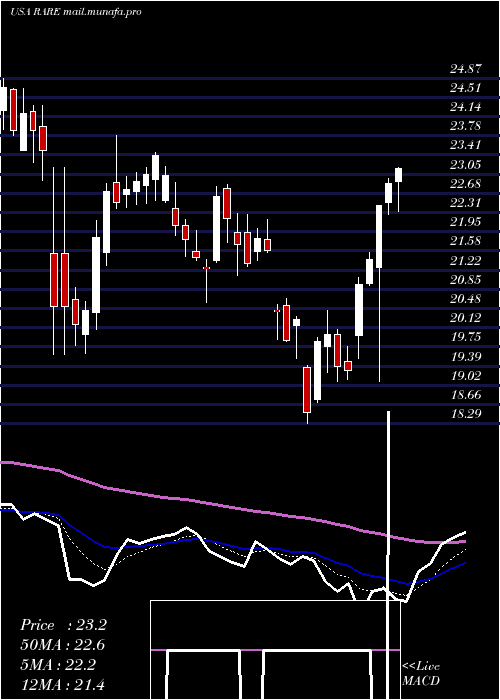Click the '50MA : 22.6' readout
Viewport: 500px width, 700px height.
click(x=63, y=645)
